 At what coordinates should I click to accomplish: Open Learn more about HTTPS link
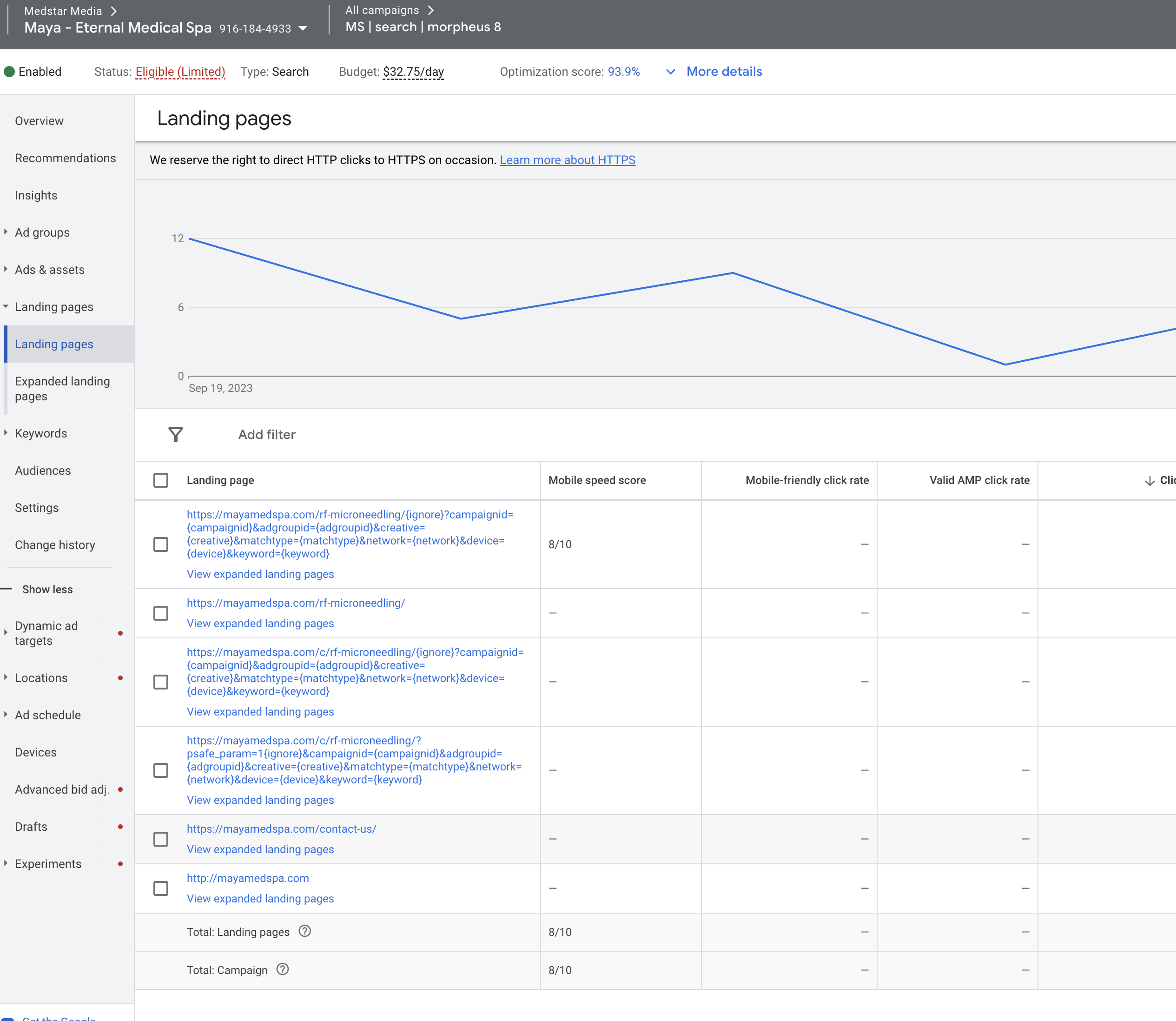click(x=567, y=160)
